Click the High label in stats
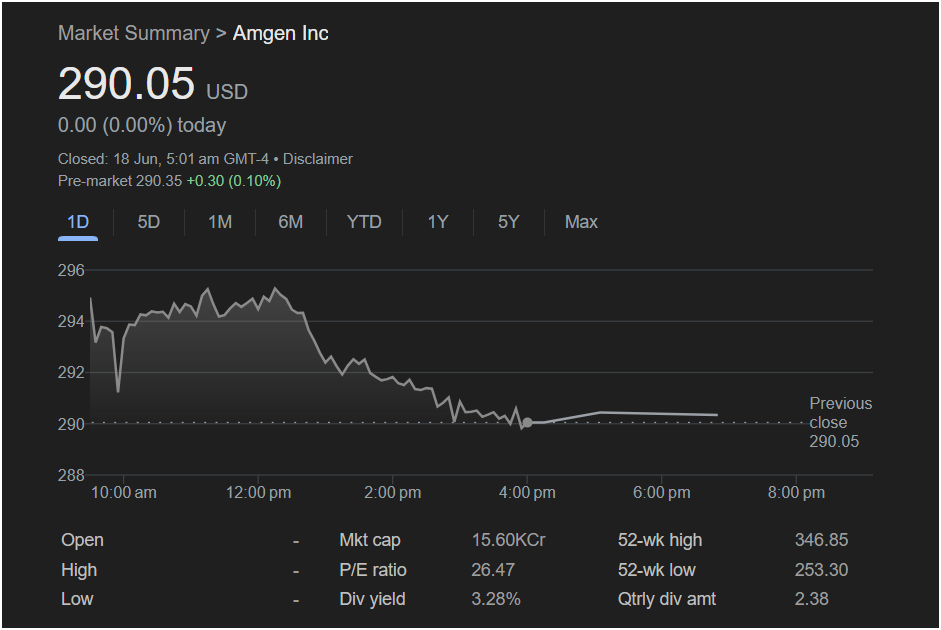The width and height of the screenshot is (941, 630). click(x=79, y=570)
